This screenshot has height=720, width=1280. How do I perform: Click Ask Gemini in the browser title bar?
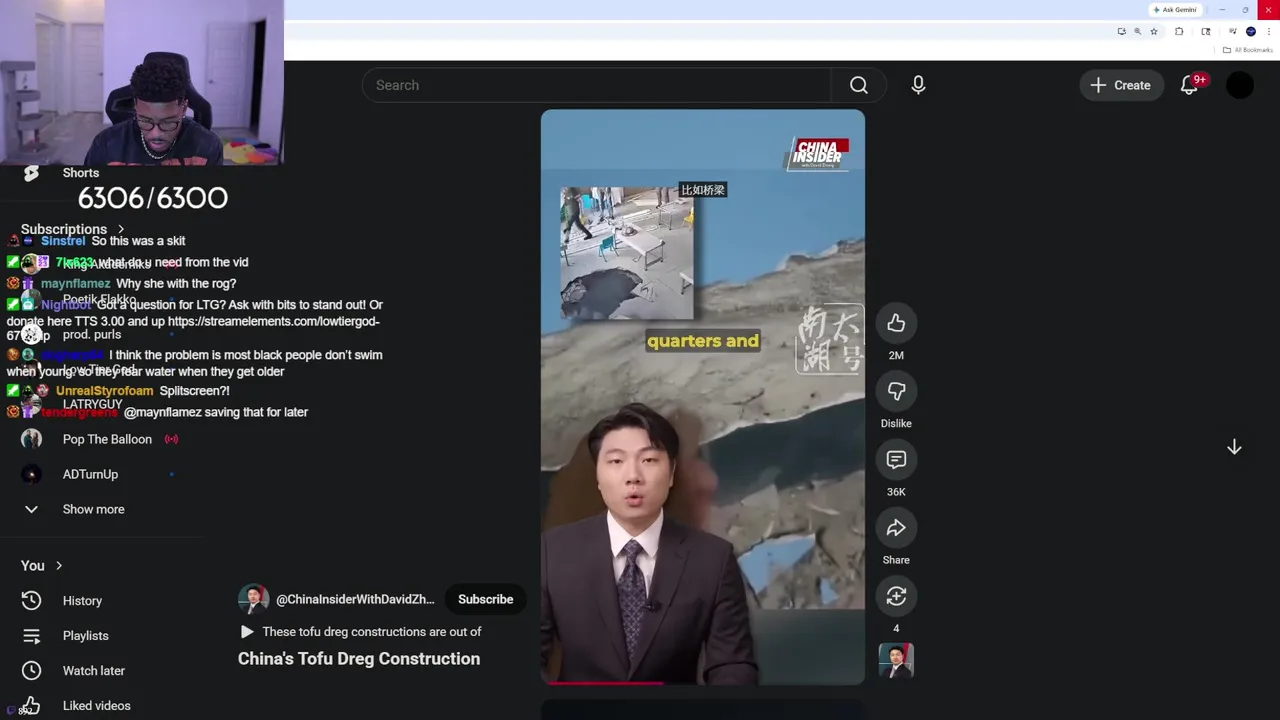pyautogui.click(x=1175, y=10)
